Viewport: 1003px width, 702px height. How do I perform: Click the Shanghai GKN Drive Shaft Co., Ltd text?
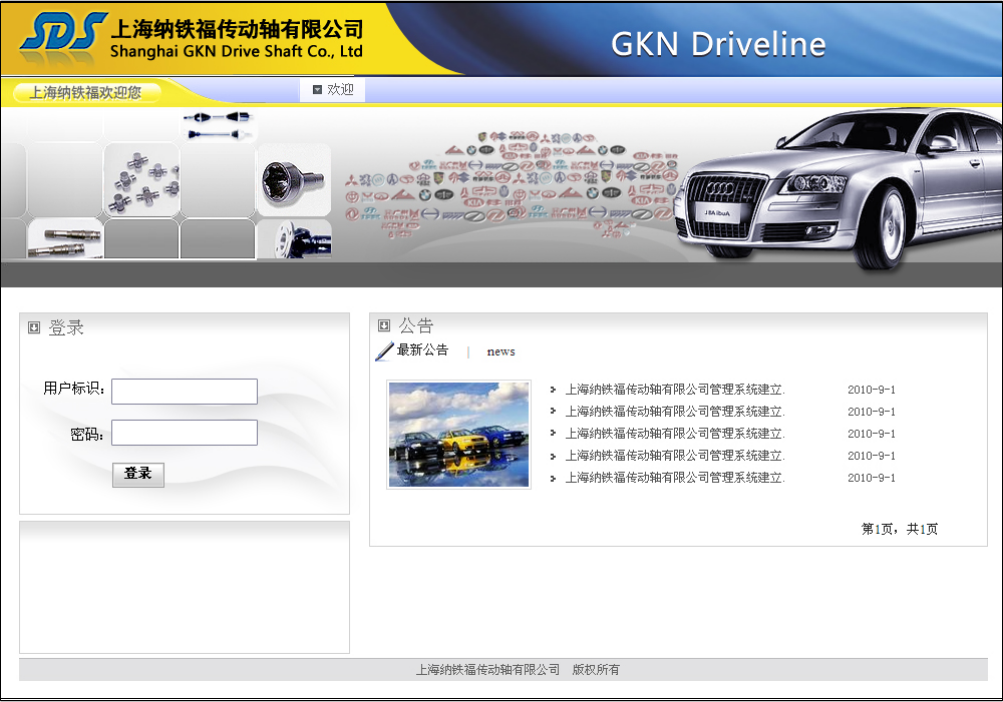pyautogui.click(x=236, y=51)
